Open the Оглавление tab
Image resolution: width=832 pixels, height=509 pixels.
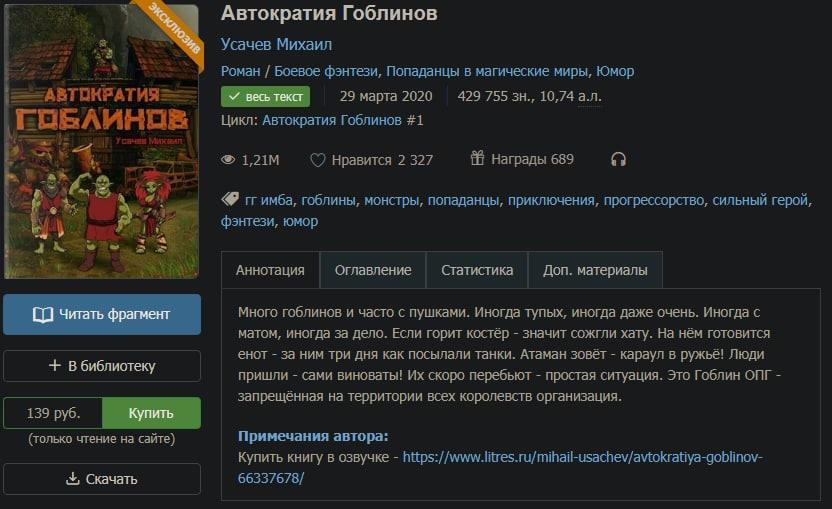(373, 270)
